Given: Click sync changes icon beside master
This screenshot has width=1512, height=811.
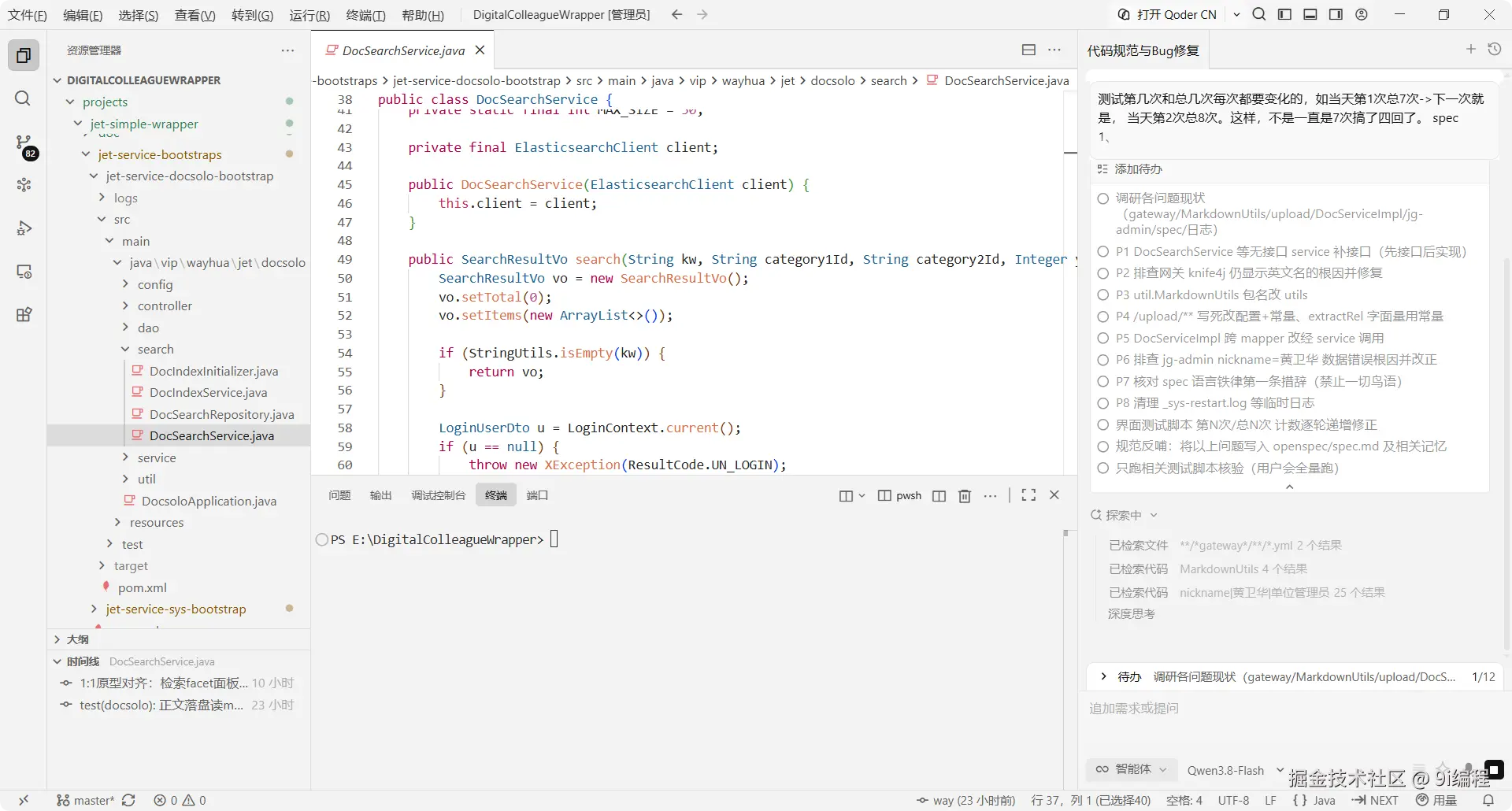Looking at the screenshot, I should point(129,800).
